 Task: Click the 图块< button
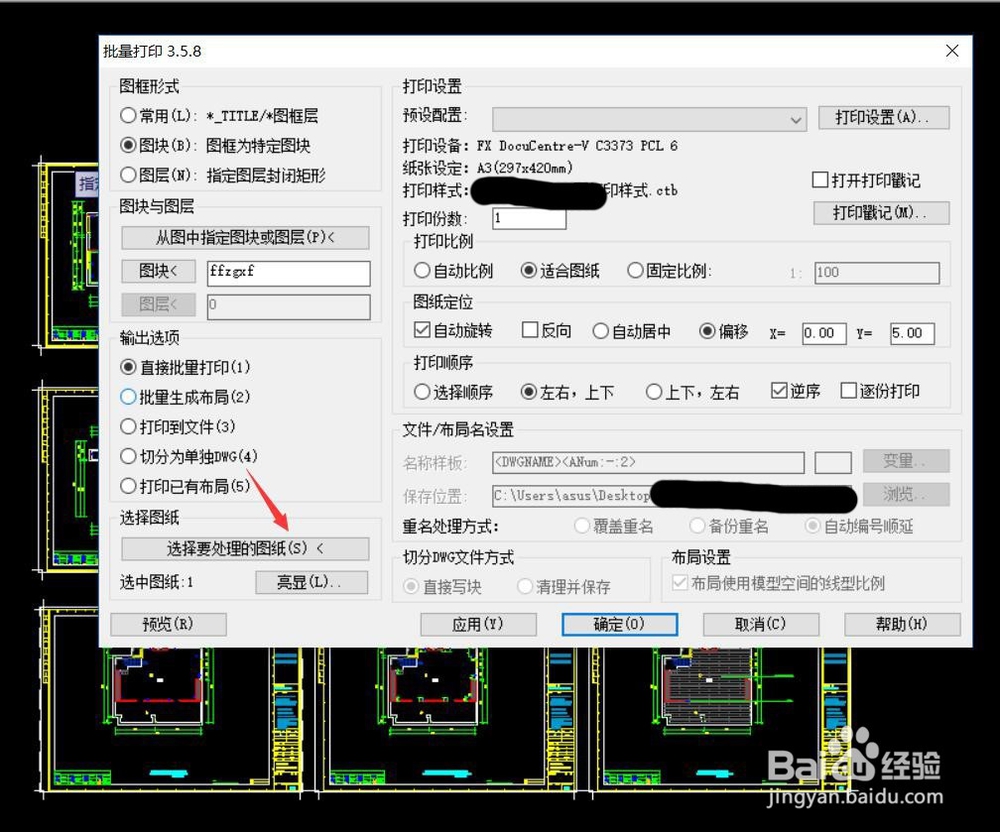[x=158, y=272]
